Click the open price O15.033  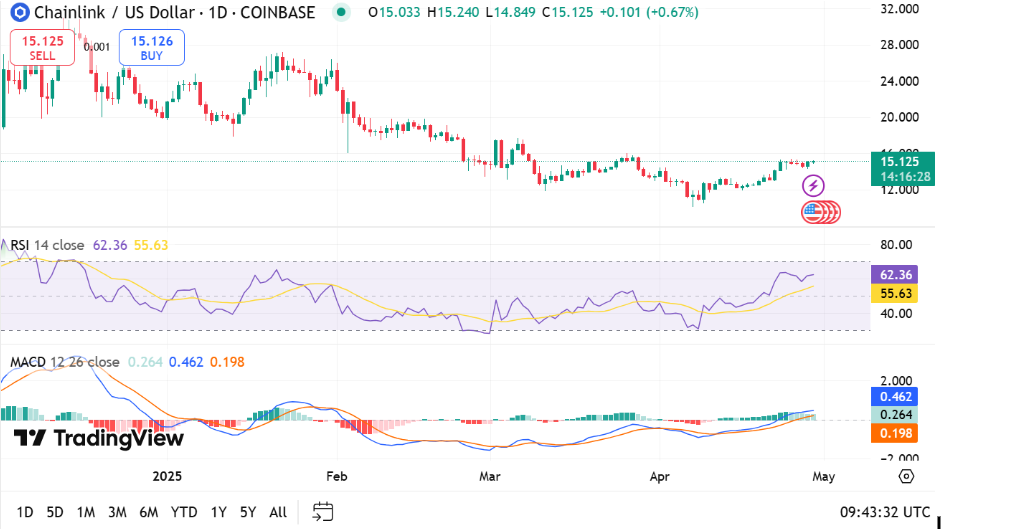tap(394, 12)
